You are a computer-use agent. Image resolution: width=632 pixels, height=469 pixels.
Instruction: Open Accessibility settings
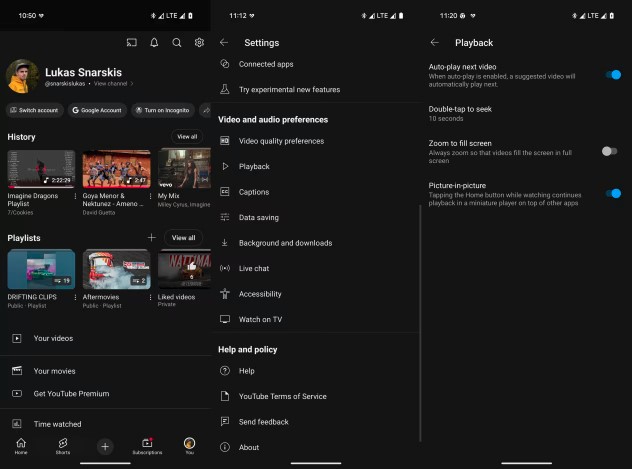click(x=316, y=294)
